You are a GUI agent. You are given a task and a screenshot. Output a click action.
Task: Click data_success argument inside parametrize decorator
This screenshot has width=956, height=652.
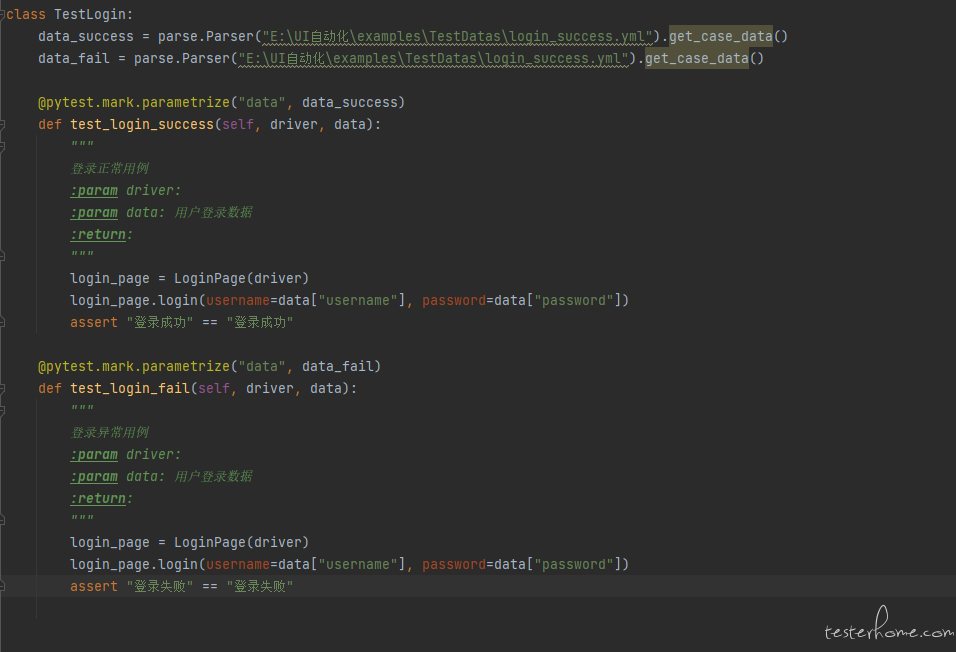pos(350,102)
